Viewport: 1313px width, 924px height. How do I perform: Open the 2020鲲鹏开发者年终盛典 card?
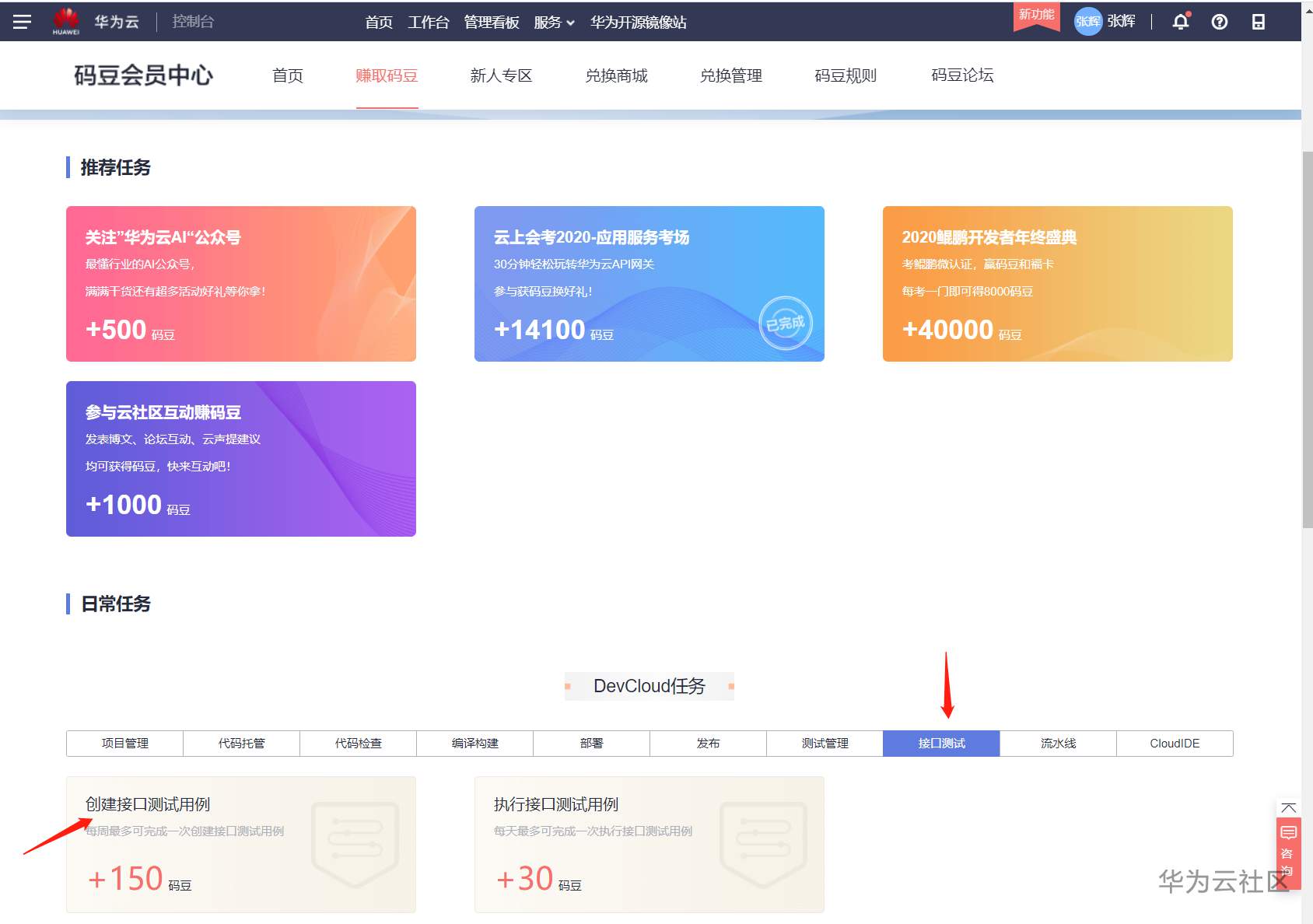click(1058, 284)
